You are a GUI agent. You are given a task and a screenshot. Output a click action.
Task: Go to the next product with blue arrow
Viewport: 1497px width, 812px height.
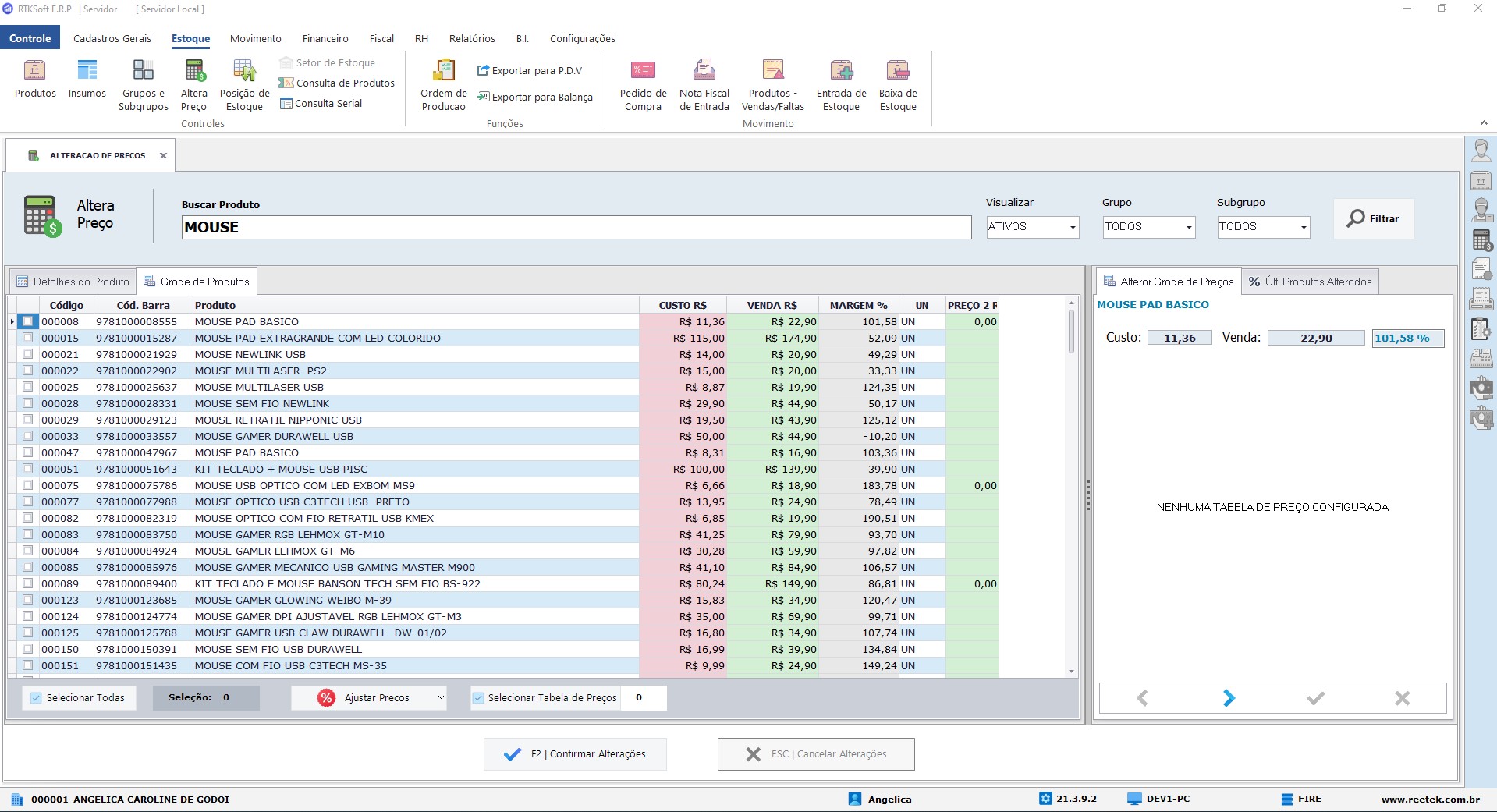pyautogui.click(x=1229, y=698)
